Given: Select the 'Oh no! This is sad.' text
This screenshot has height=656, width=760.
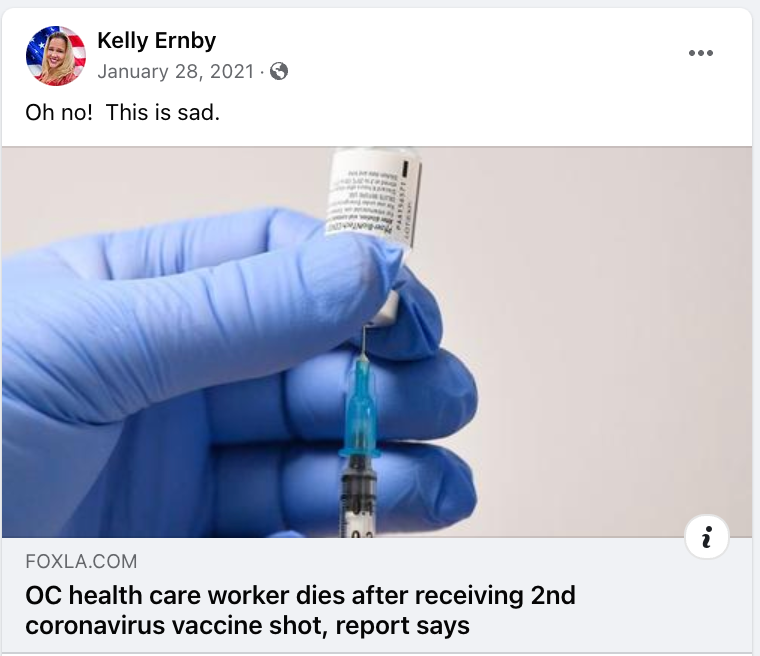Looking at the screenshot, I should pos(123,112).
